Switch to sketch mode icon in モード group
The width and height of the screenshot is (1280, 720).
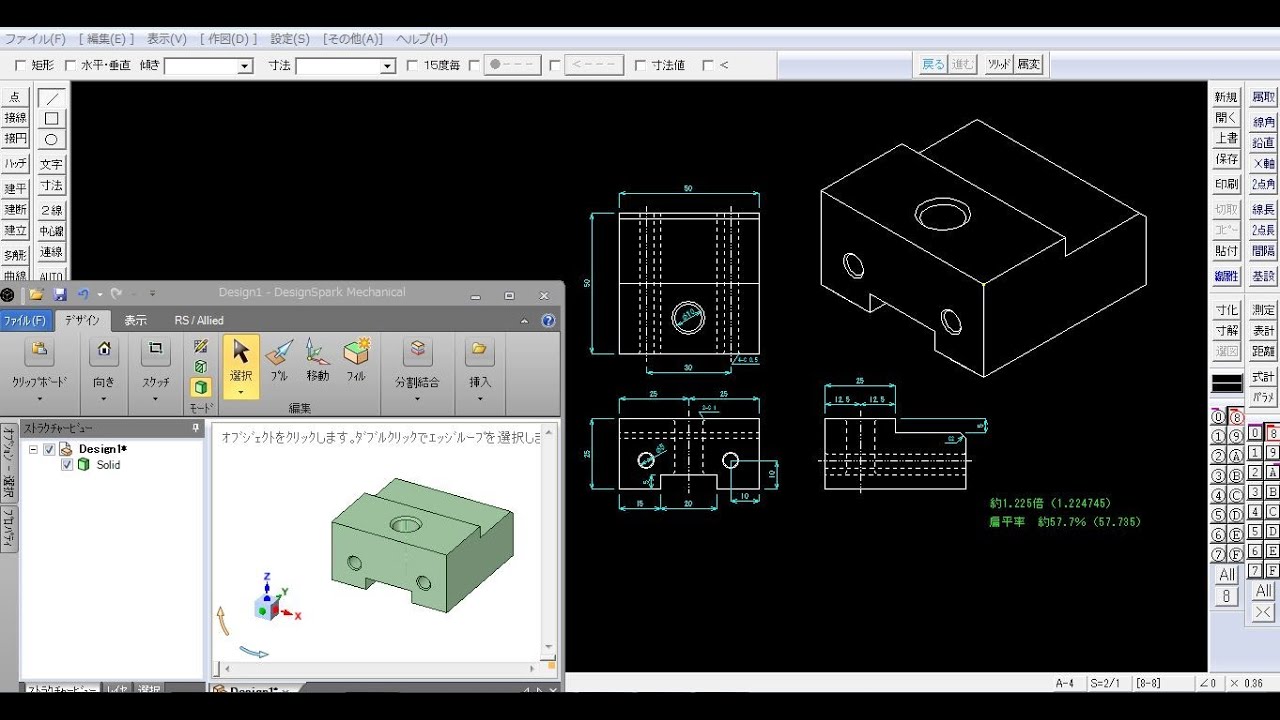201,346
